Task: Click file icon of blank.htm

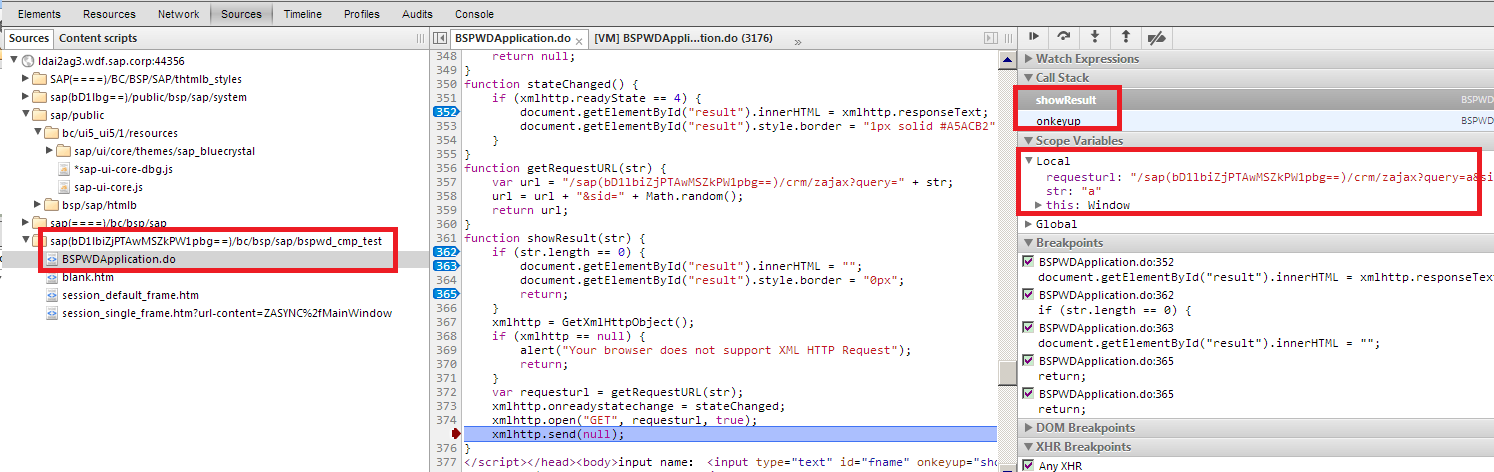Action: click(x=53, y=277)
